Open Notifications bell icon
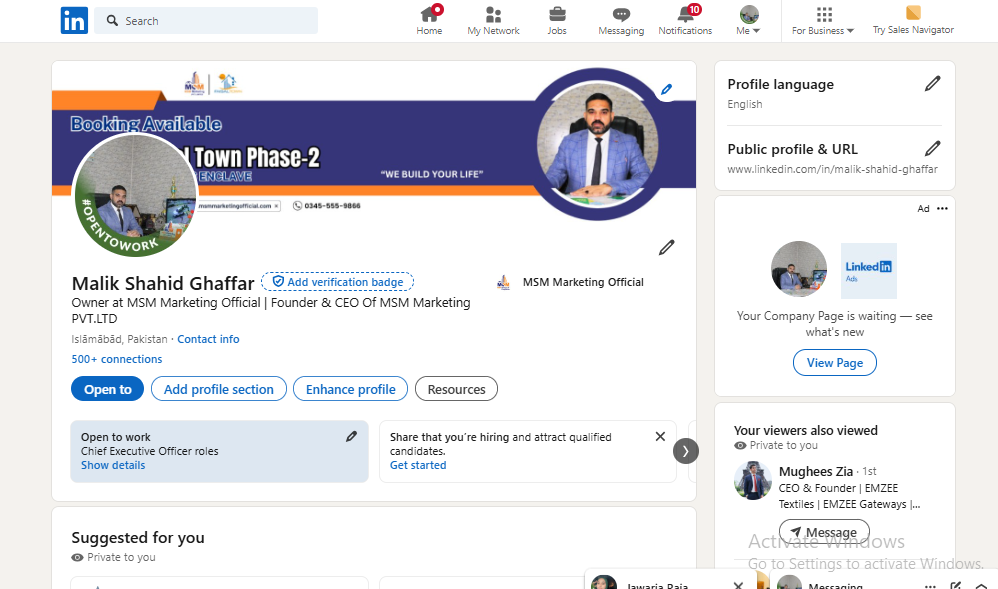Screen dimensions: 998x589 click(685, 15)
